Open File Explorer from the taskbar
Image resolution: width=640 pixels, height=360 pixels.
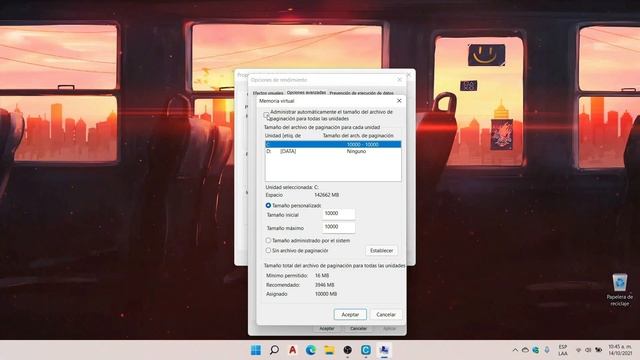[329, 350]
